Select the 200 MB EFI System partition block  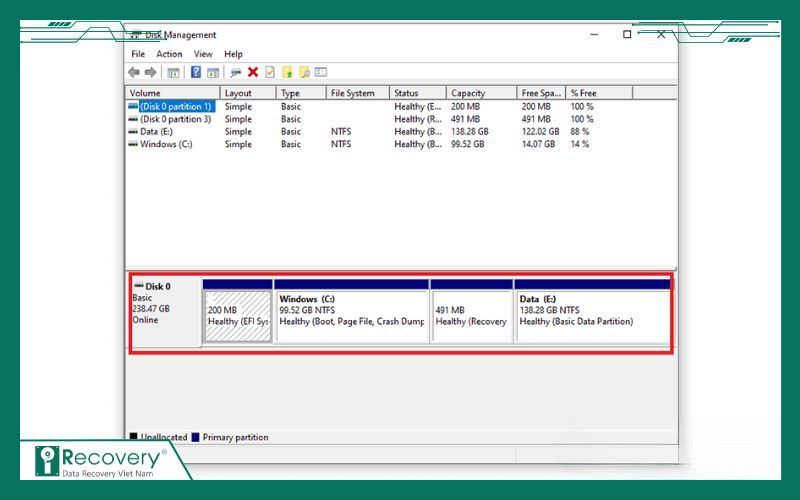click(x=238, y=316)
